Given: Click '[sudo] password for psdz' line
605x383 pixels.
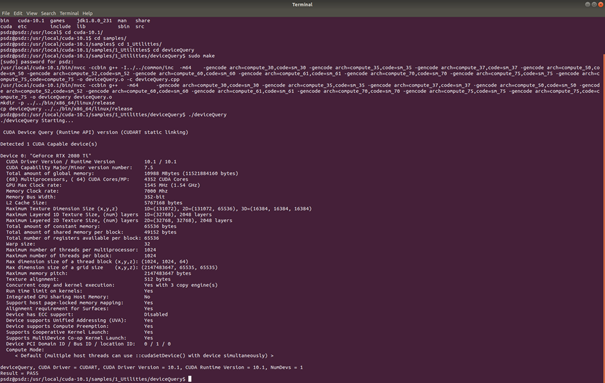Looking at the screenshot, I should (37, 62).
